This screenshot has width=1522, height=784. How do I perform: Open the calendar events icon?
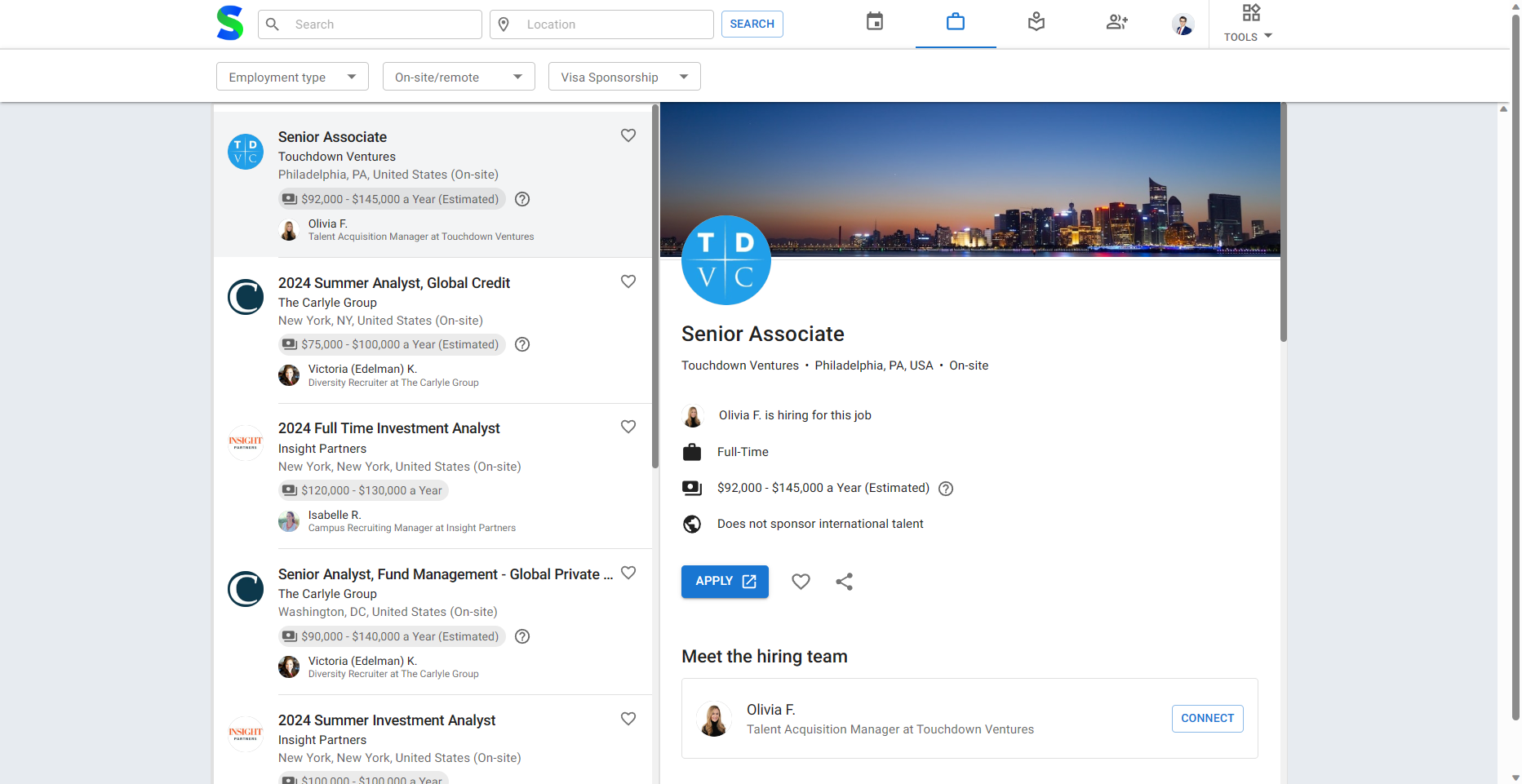pyautogui.click(x=875, y=22)
